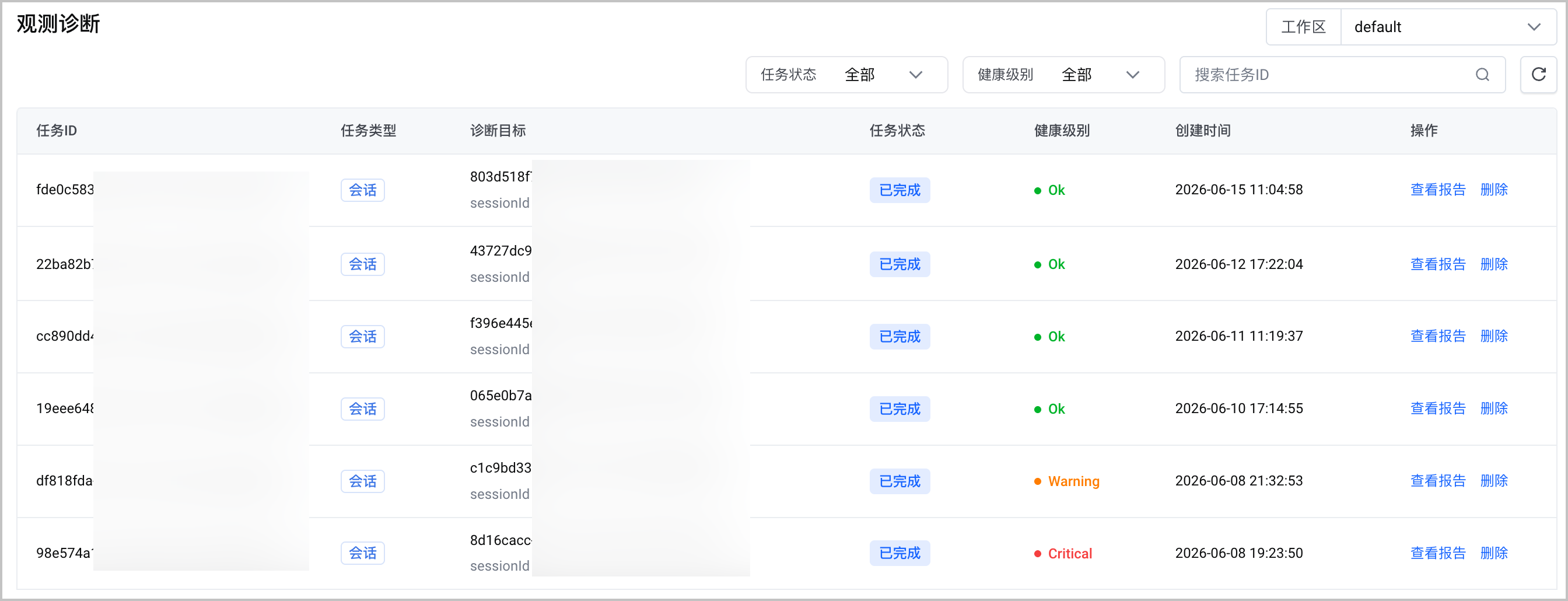The width and height of the screenshot is (1568, 601).
Task: View report for 2026-06-12 17:22:04 task
Action: pos(1438,264)
